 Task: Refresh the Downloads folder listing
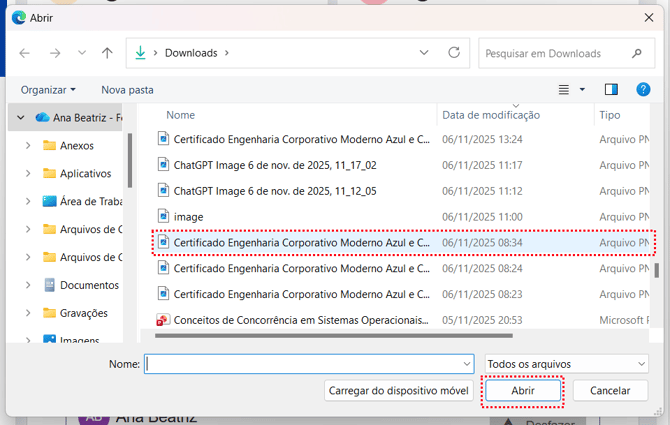[454, 53]
